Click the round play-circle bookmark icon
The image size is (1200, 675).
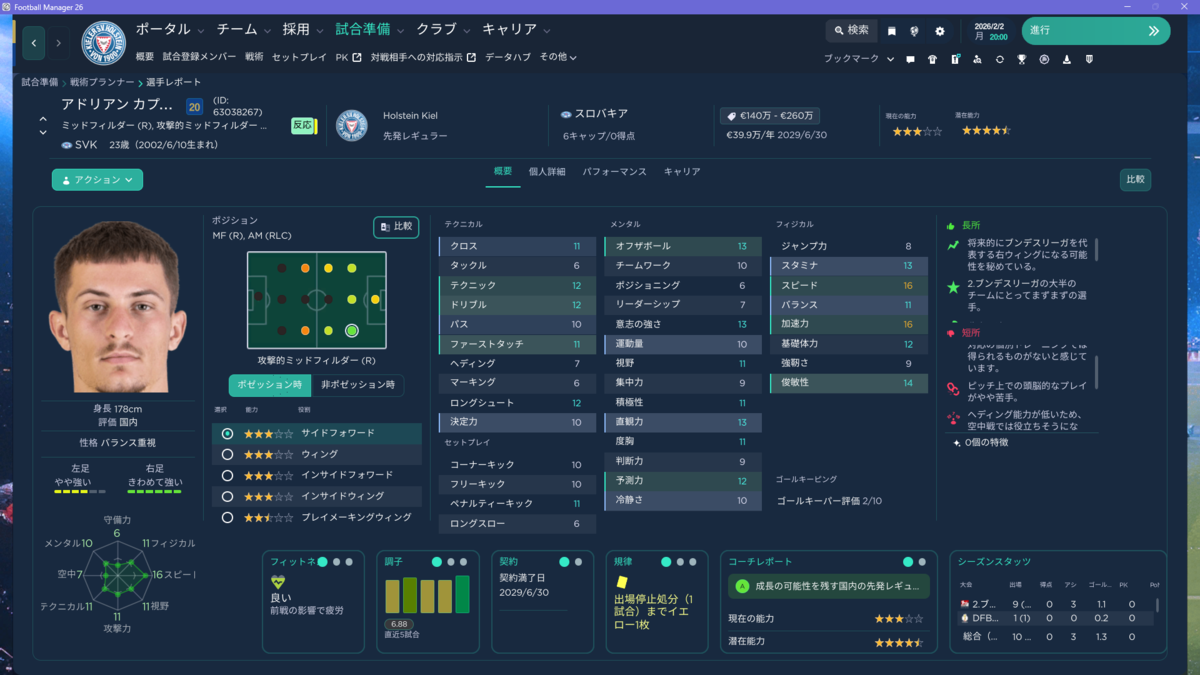(1044, 59)
